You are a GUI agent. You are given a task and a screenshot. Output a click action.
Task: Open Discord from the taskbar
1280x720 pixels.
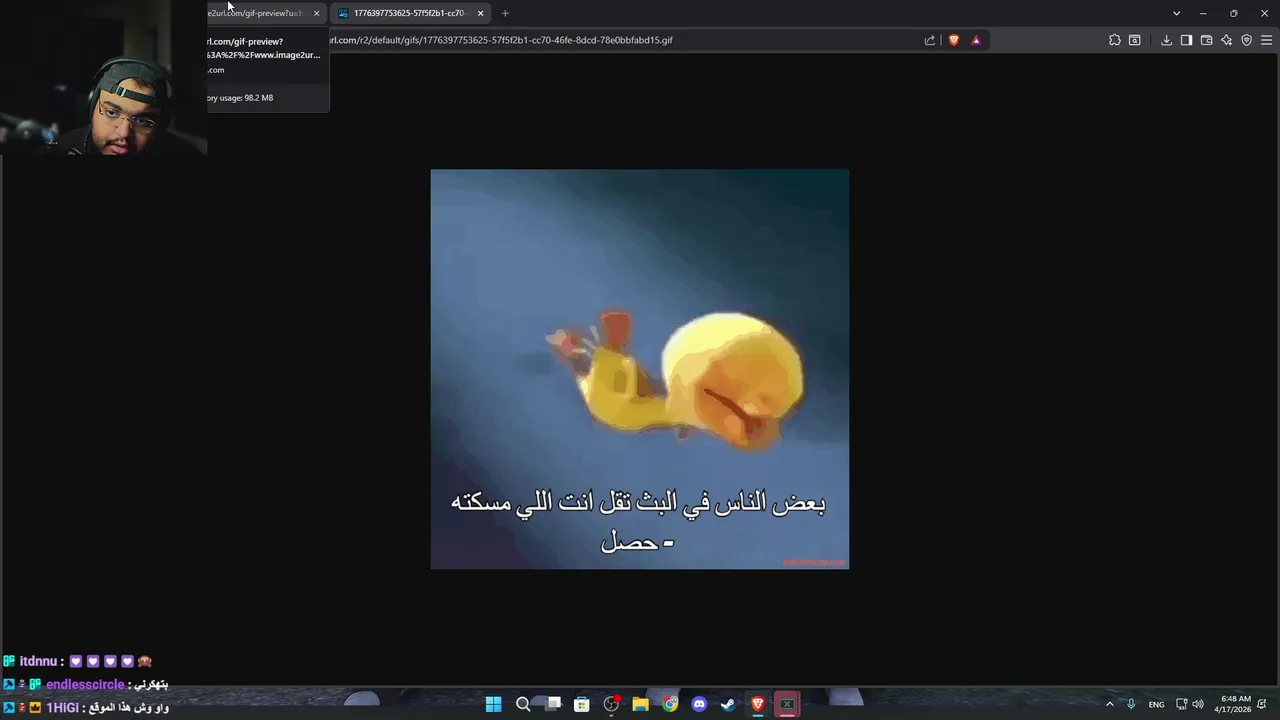click(x=699, y=704)
